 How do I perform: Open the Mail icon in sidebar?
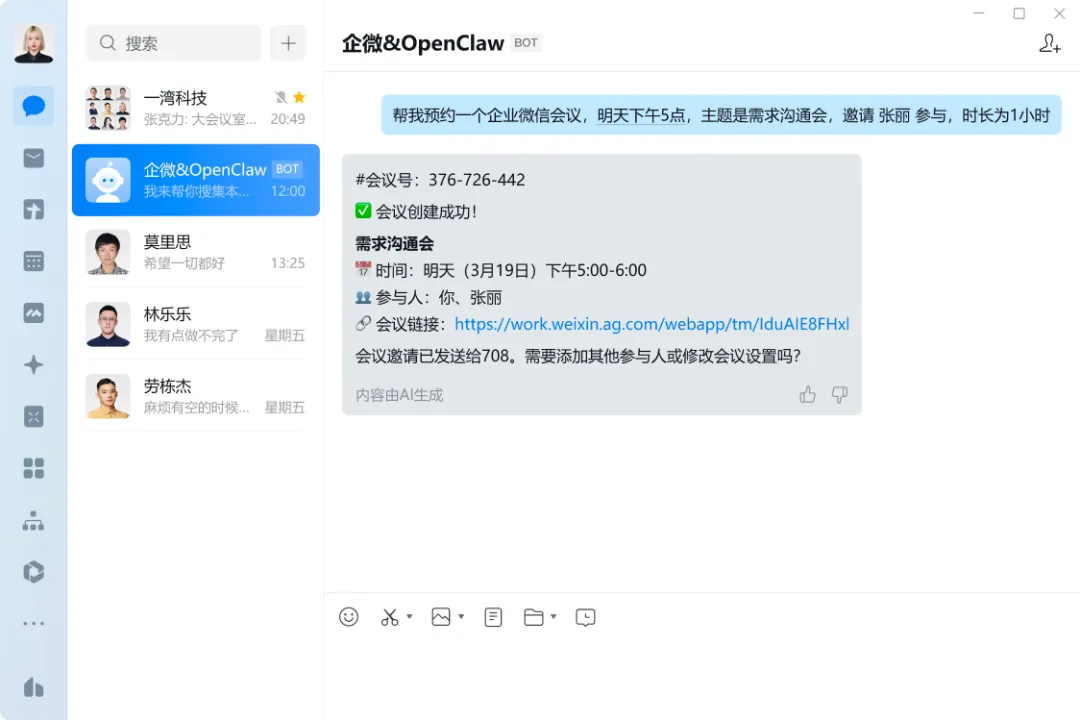(34, 158)
